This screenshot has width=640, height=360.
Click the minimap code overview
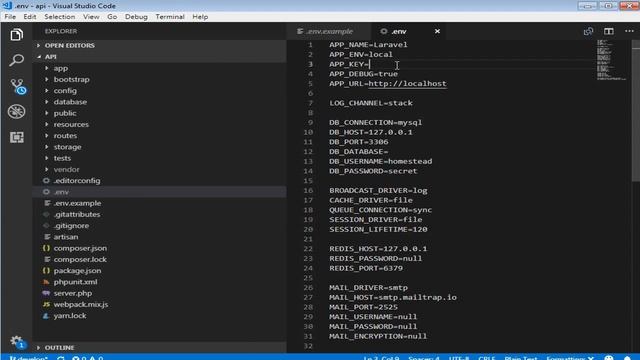[611, 60]
